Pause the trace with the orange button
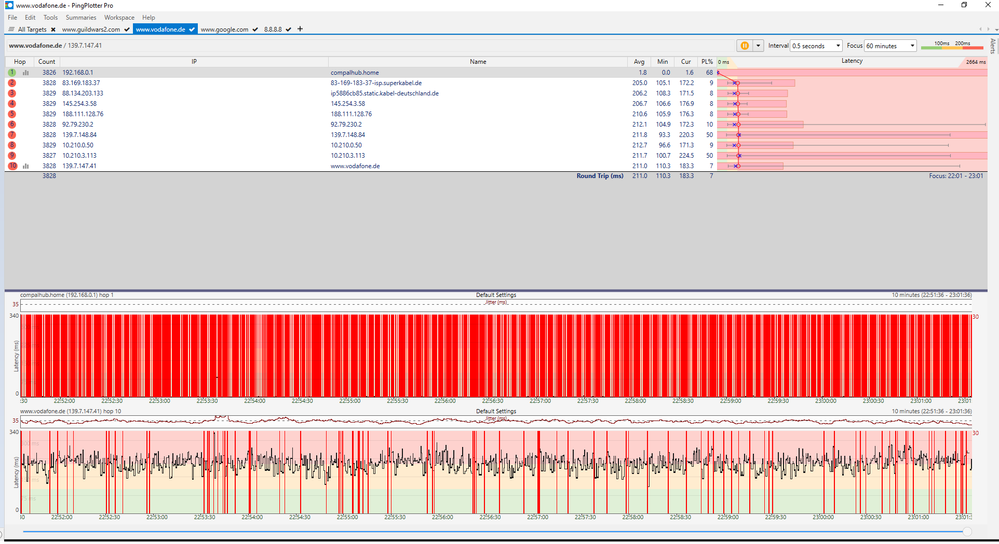 click(x=745, y=46)
